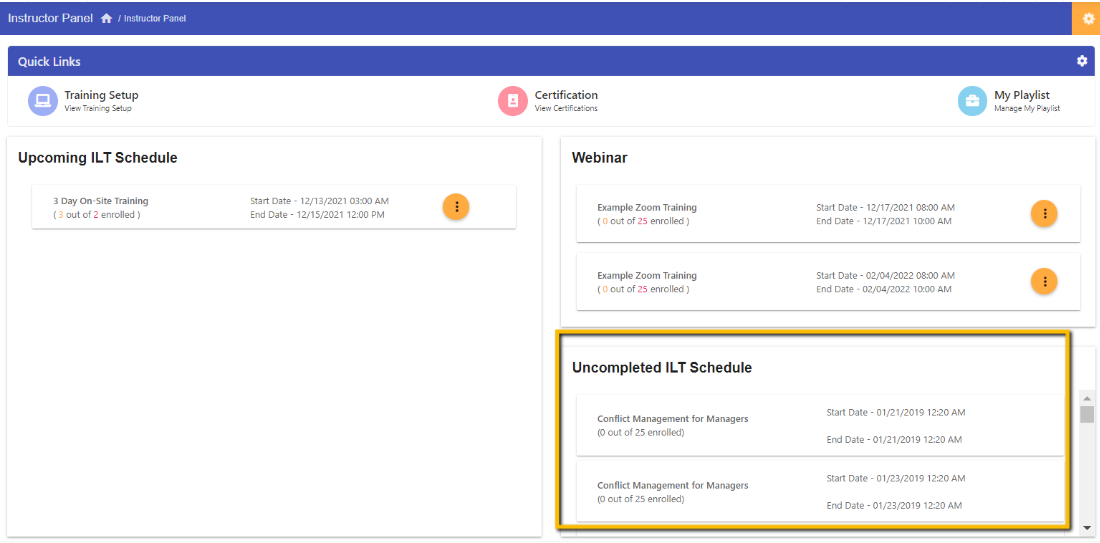
Task: Open the Training Setup quick link
Action: (x=101, y=95)
